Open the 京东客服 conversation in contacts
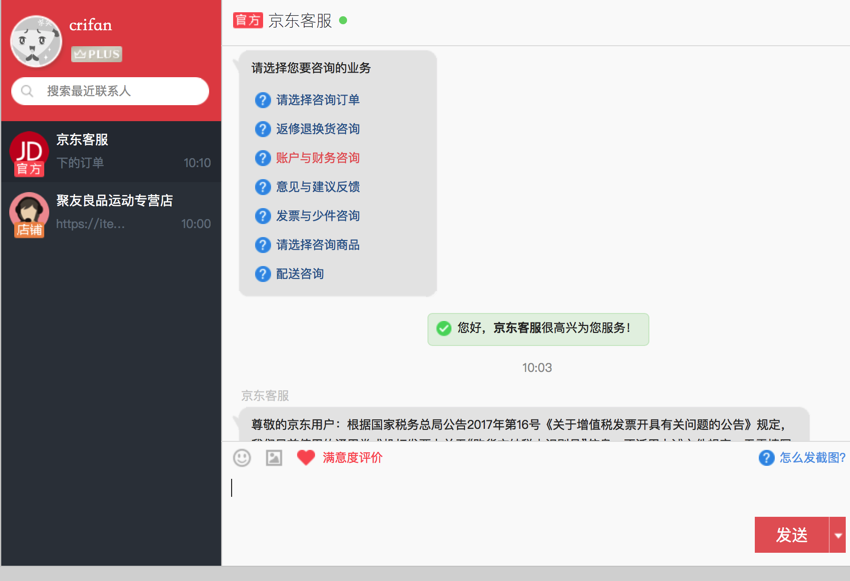This screenshot has width=850, height=581. (111, 152)
